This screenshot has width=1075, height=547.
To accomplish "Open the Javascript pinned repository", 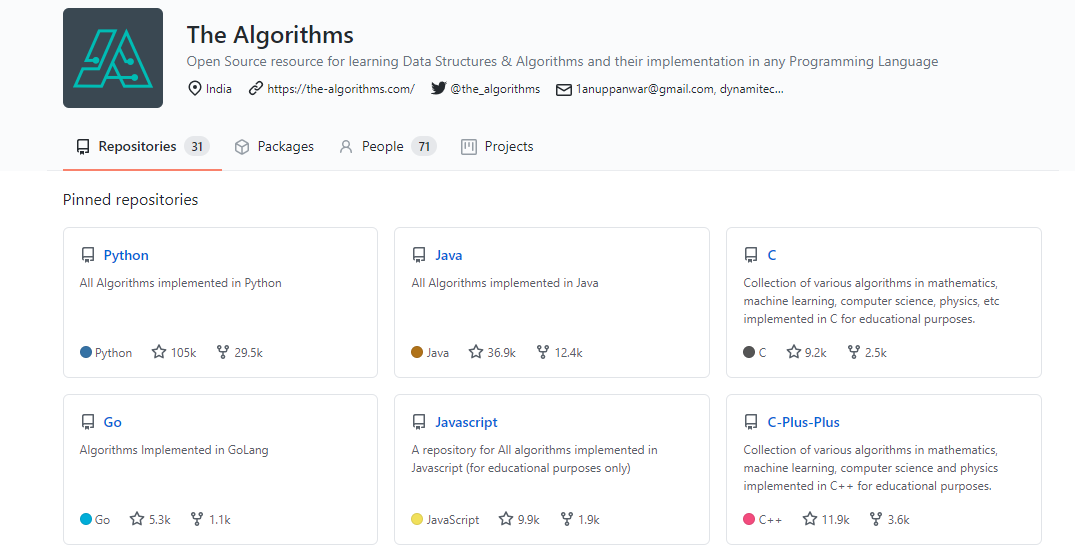I will 466,422.
